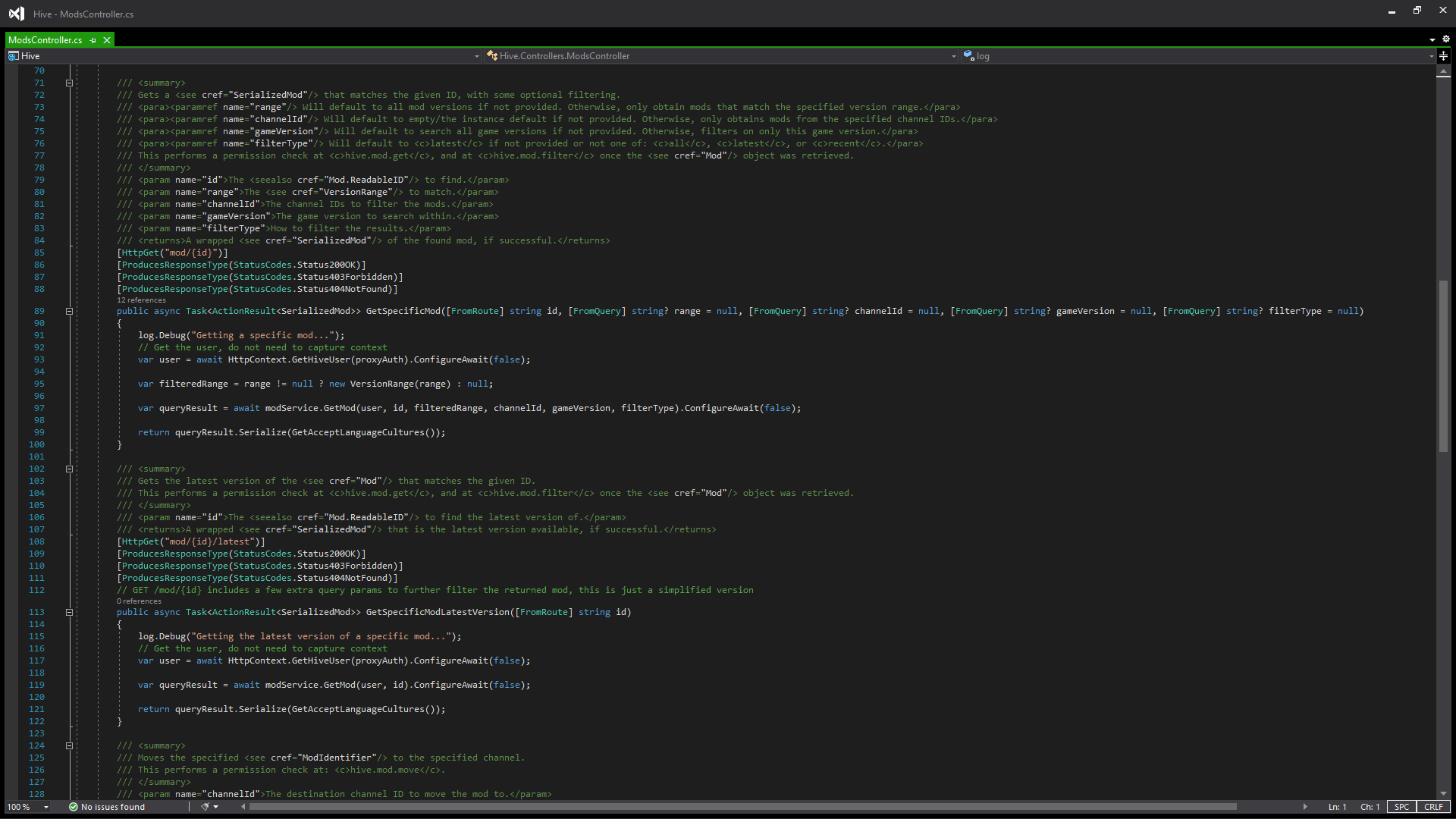Open tab settings gear icon

click(x=1445, y=39)
